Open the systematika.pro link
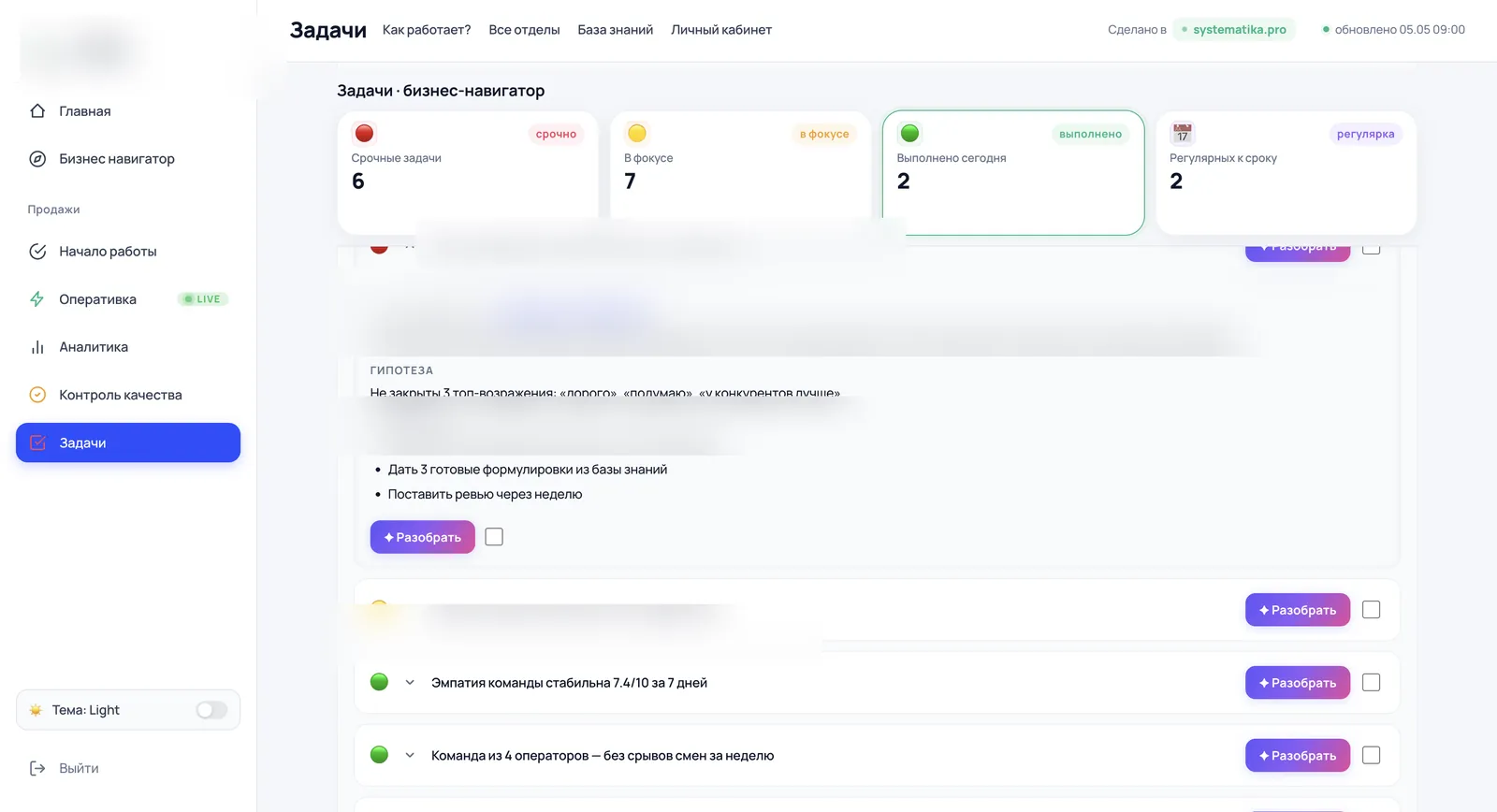The width and height of the screenshot is (1497, 812). (1233, 30)
